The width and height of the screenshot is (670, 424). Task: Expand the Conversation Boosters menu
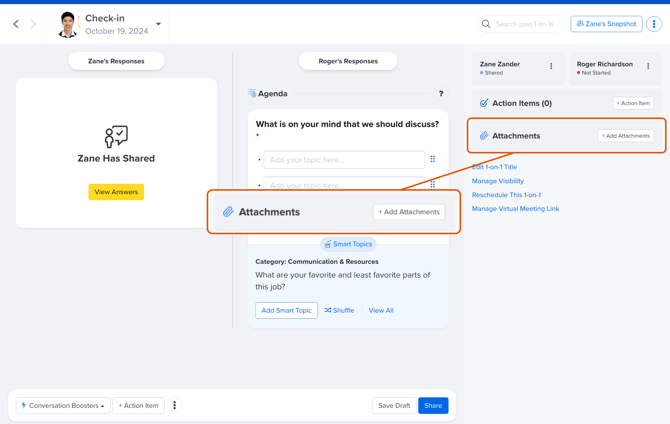(x=63, y=406)
